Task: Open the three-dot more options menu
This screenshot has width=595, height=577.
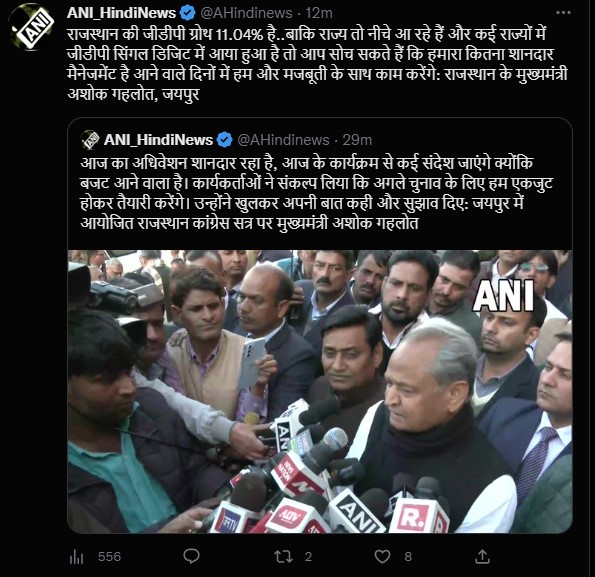Action: [x=563, y=13]
